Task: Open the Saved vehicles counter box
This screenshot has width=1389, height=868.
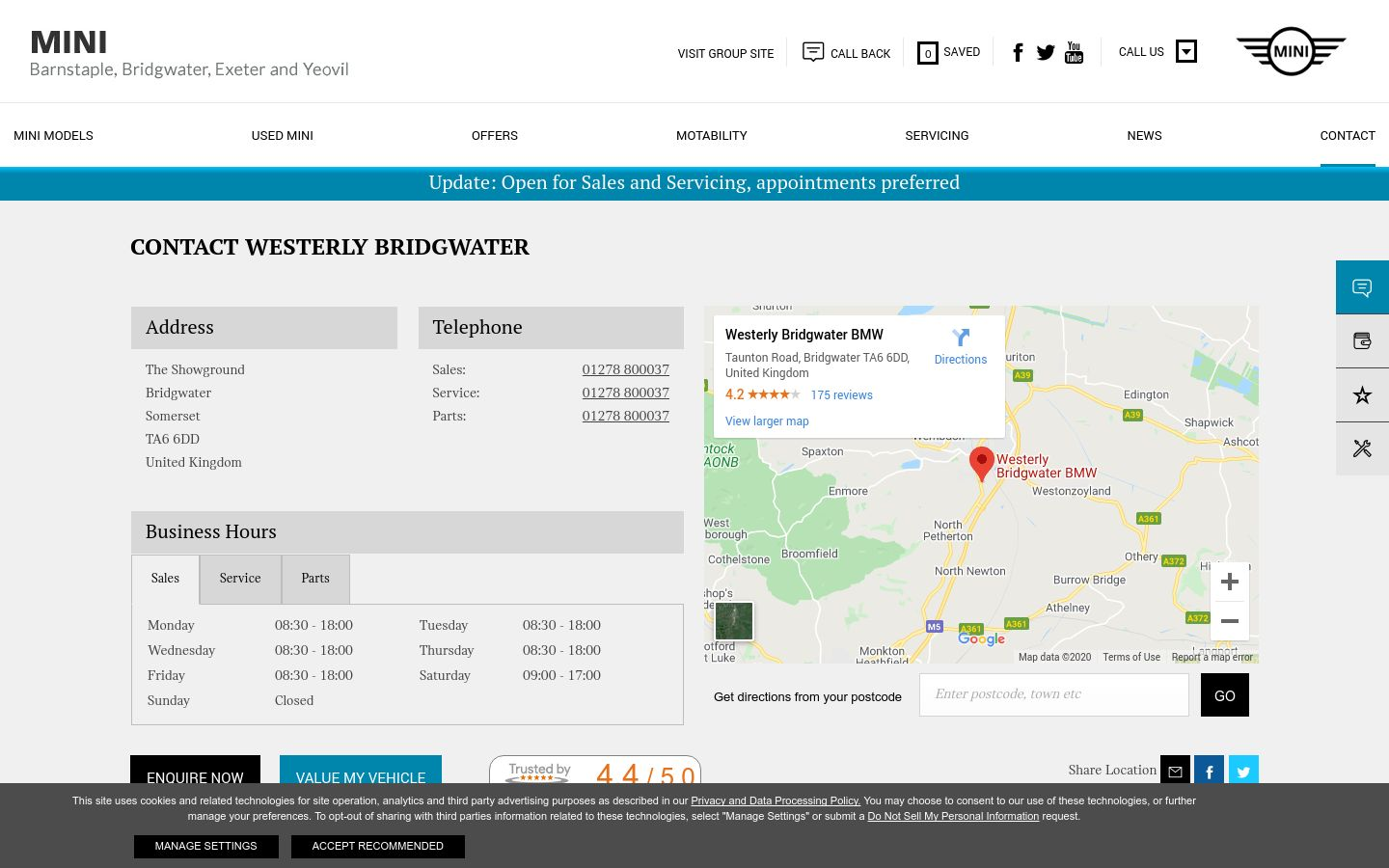Action: coord(927,53)
